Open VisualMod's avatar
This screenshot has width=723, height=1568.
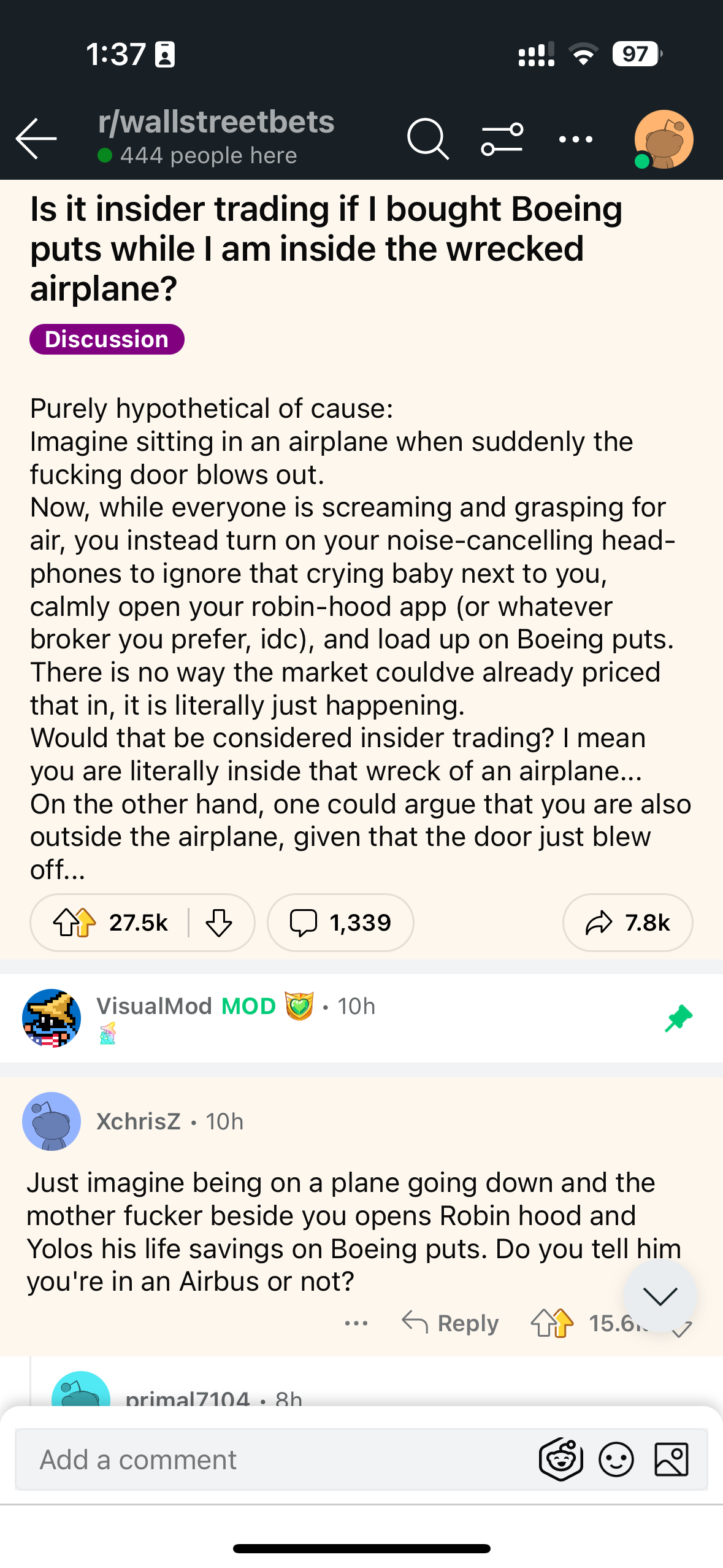[x=52, y=1018]
